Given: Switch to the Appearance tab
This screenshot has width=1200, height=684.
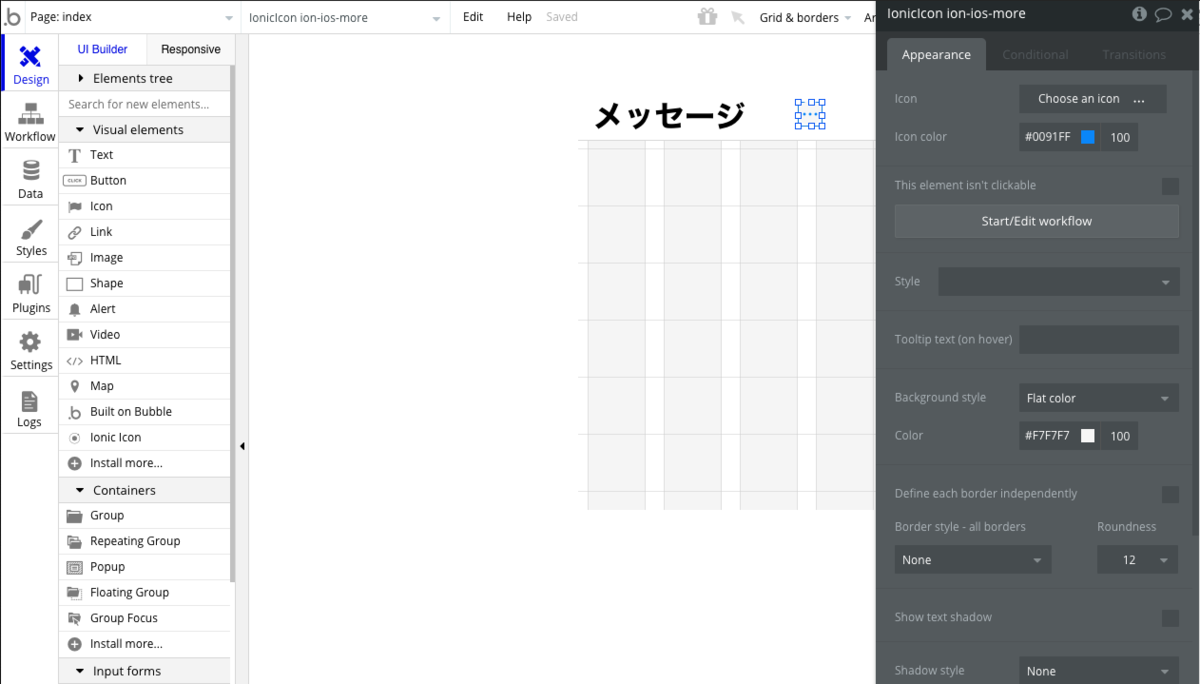Looking at the screenshot, I should pos(936,55).
